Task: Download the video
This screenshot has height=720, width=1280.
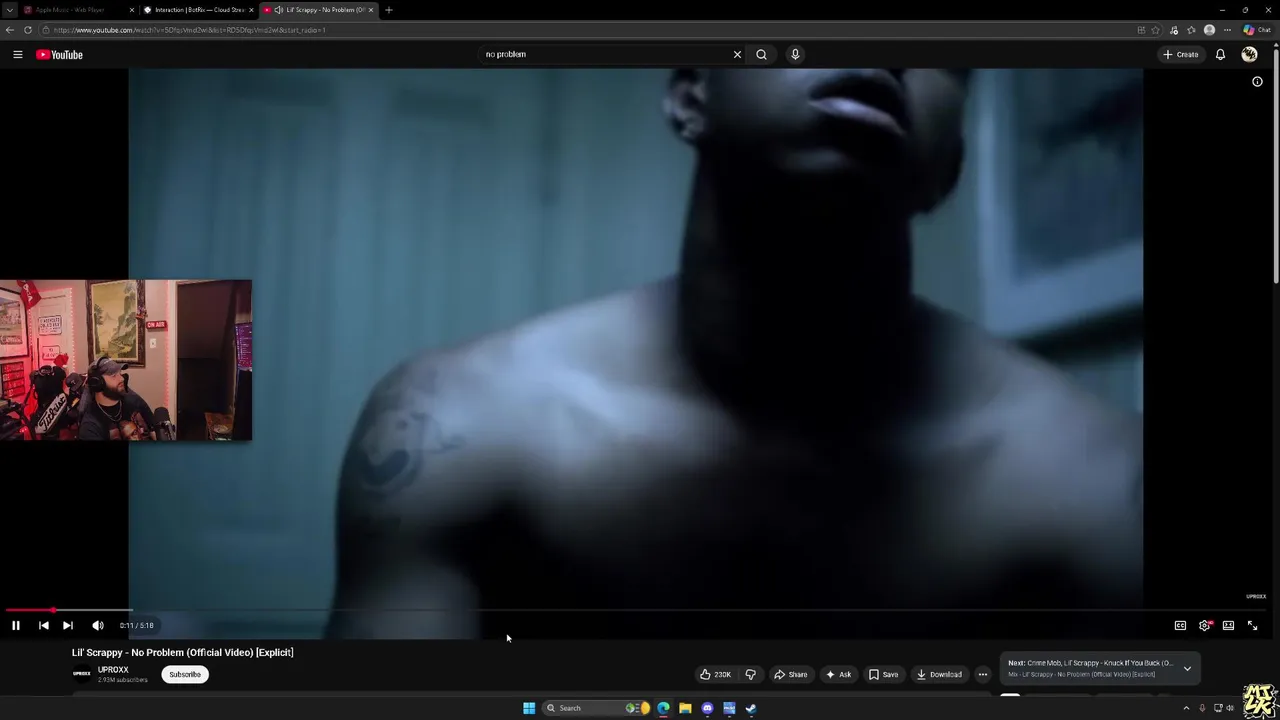Action: click(x=939, y=674)
